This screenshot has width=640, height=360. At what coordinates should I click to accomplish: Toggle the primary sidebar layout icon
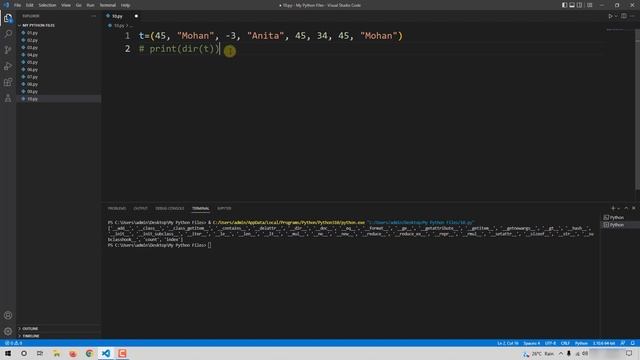(x=564, y=5)
